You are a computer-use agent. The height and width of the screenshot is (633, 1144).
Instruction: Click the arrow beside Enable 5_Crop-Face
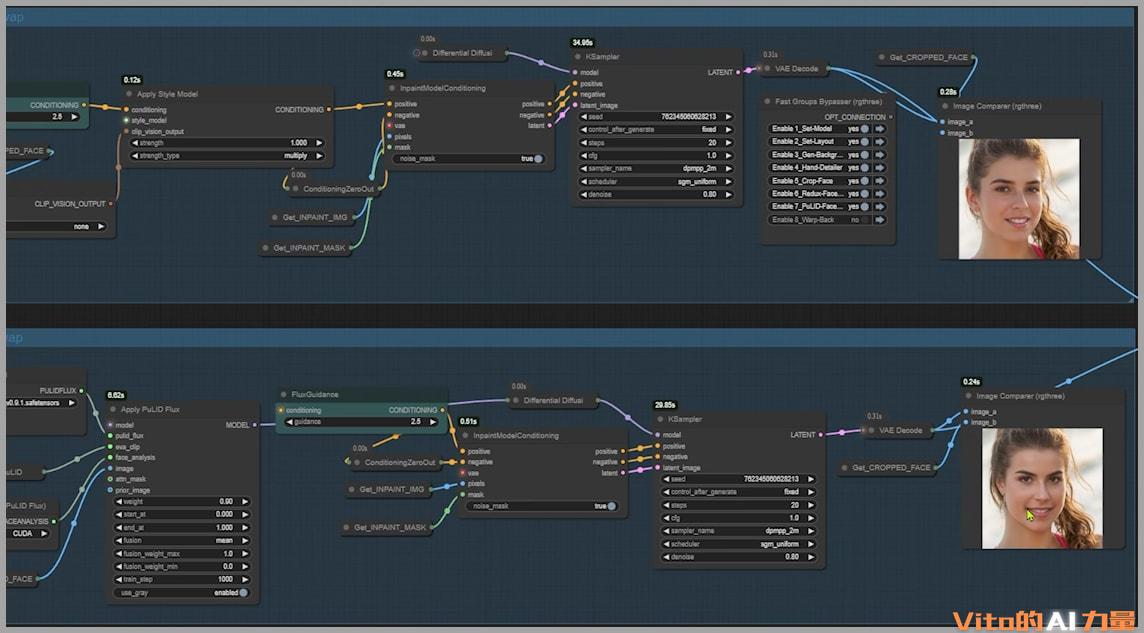pyautogui.click(x=880, y=181)
